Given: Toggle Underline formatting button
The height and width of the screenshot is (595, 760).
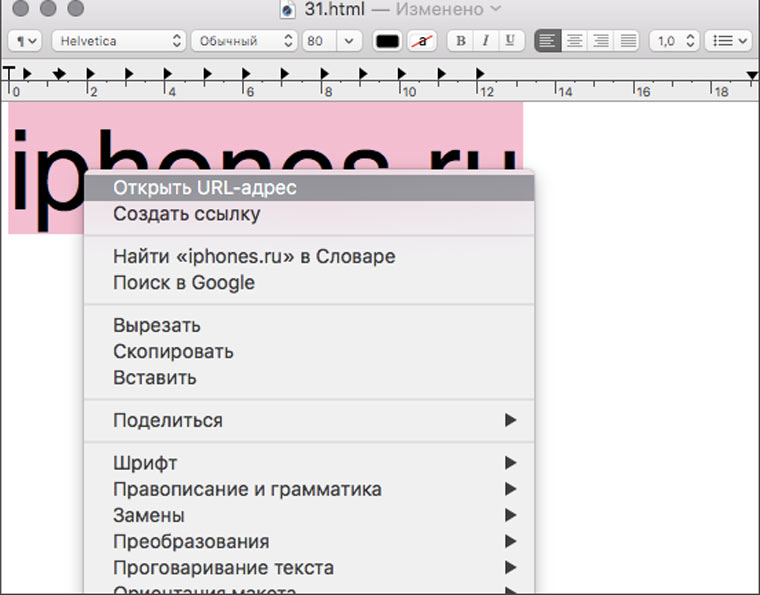Looking at the screenshot, I should [510, 41].
